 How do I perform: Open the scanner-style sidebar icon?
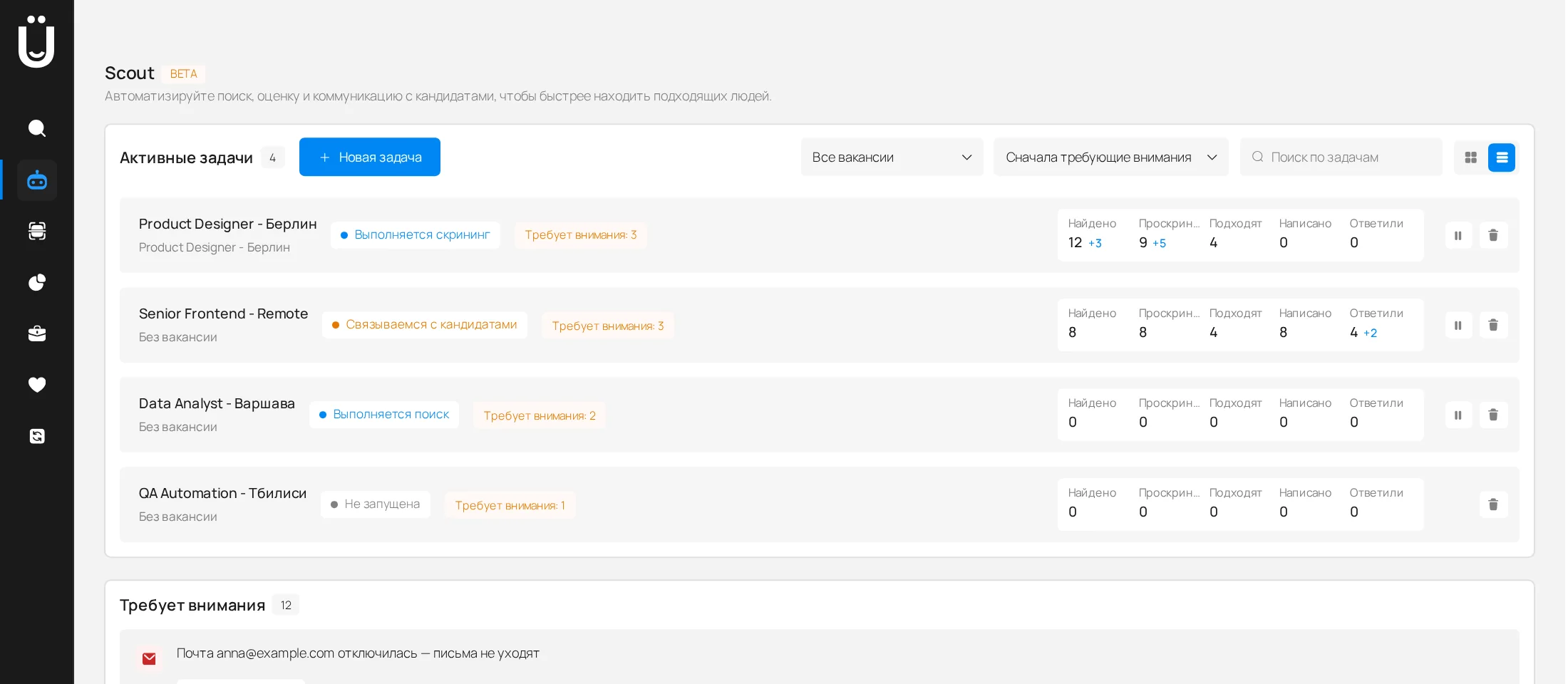point(37,231)
